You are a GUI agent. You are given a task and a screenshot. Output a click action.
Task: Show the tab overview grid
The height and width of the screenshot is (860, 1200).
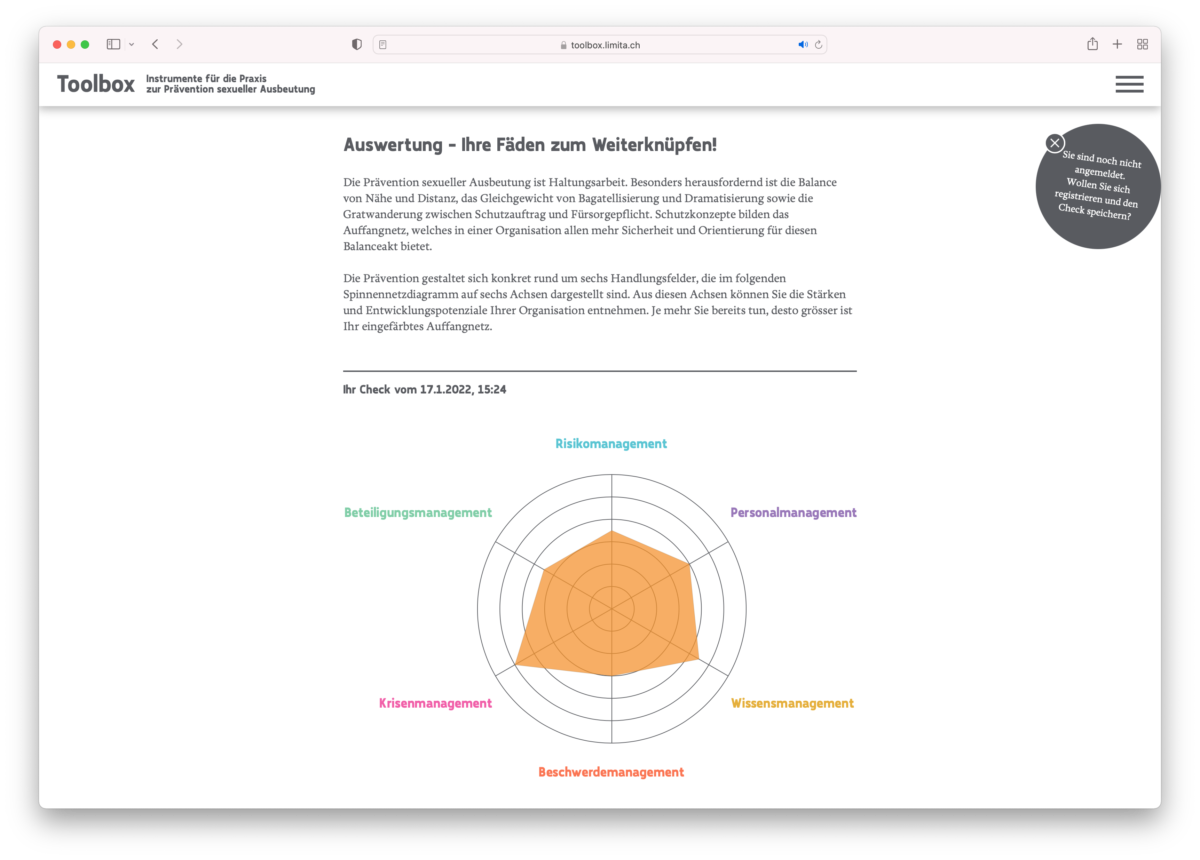point(1142,44)
